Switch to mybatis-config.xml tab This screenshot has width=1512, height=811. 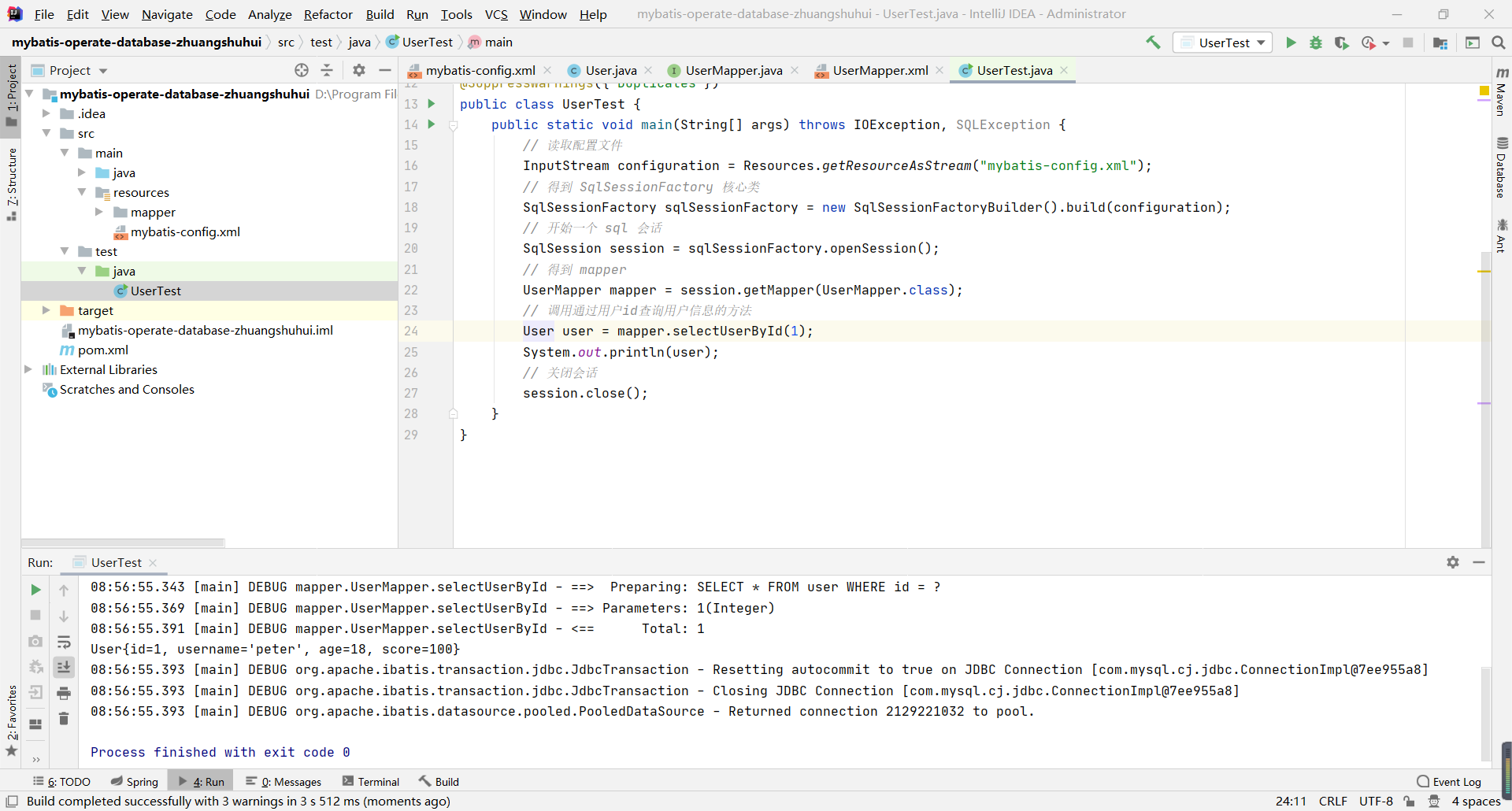point(480,70)
